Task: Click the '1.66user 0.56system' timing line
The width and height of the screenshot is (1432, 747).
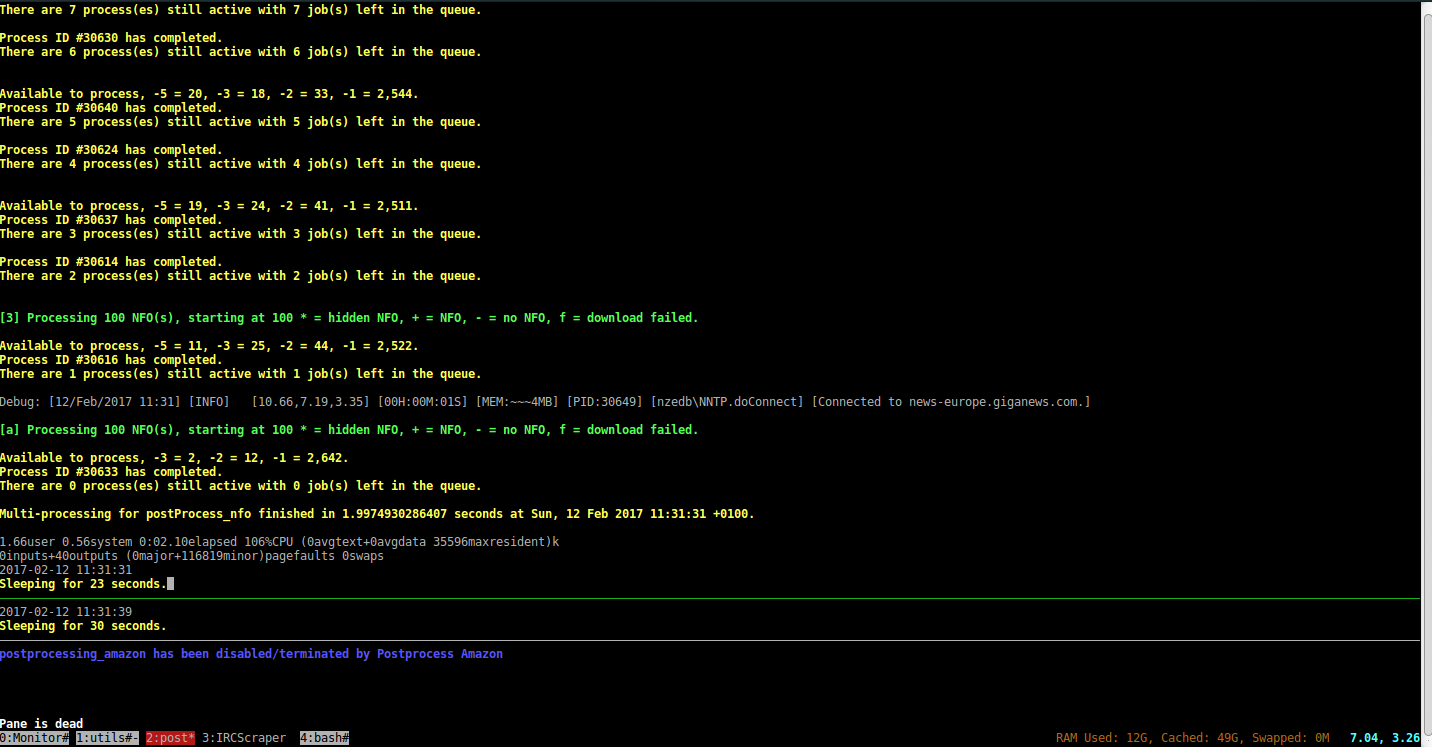Action: click(x=279, y=542)
